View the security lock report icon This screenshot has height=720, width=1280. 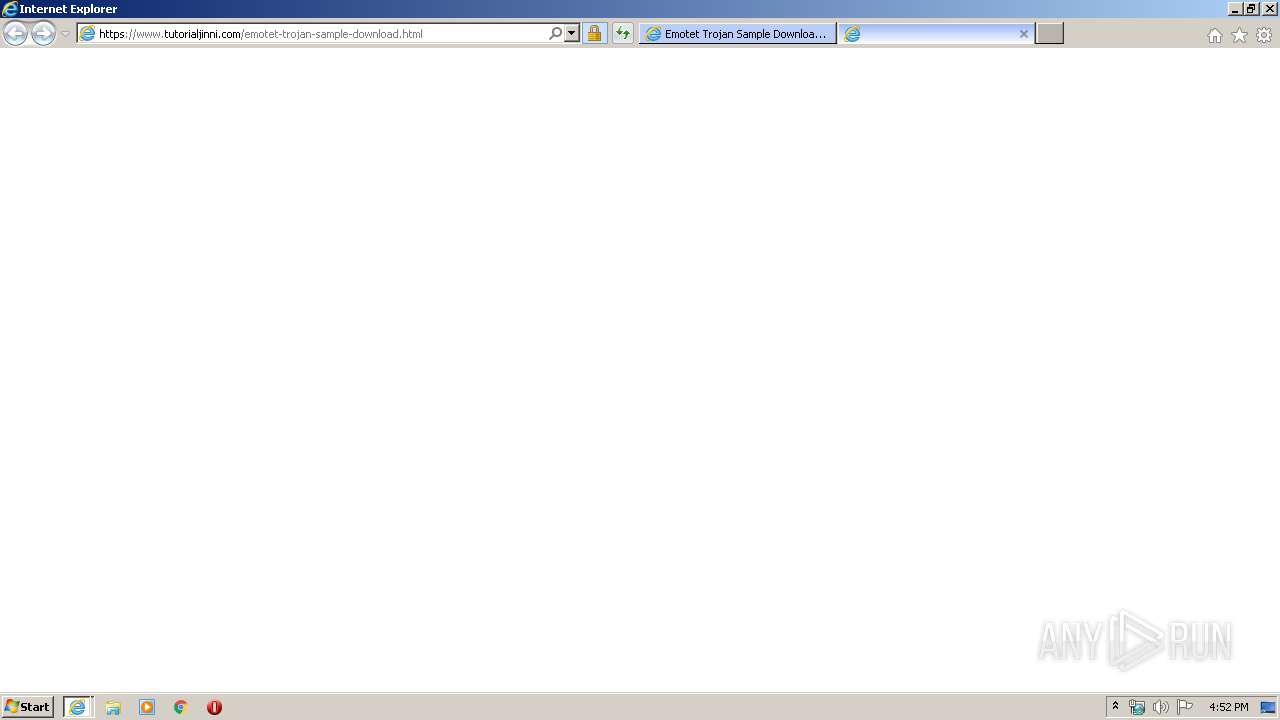click(x=594, y=34)
